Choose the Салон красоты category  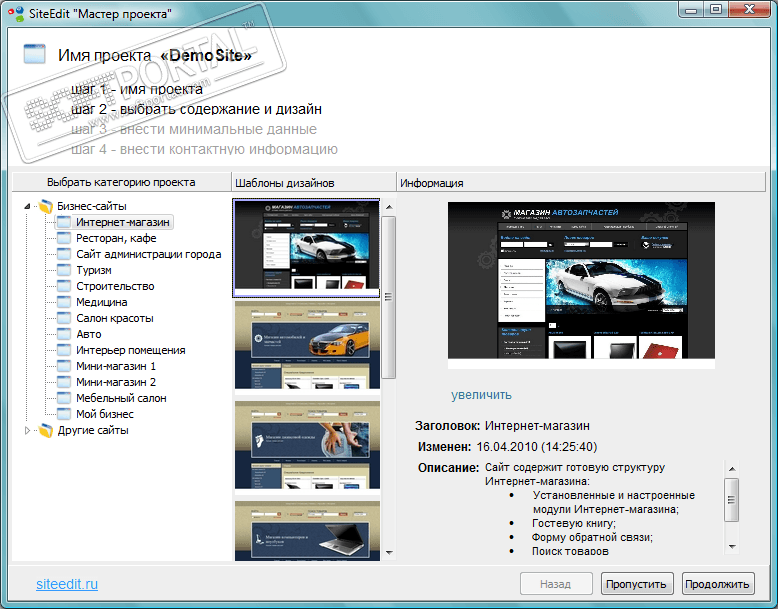point(115,318)
